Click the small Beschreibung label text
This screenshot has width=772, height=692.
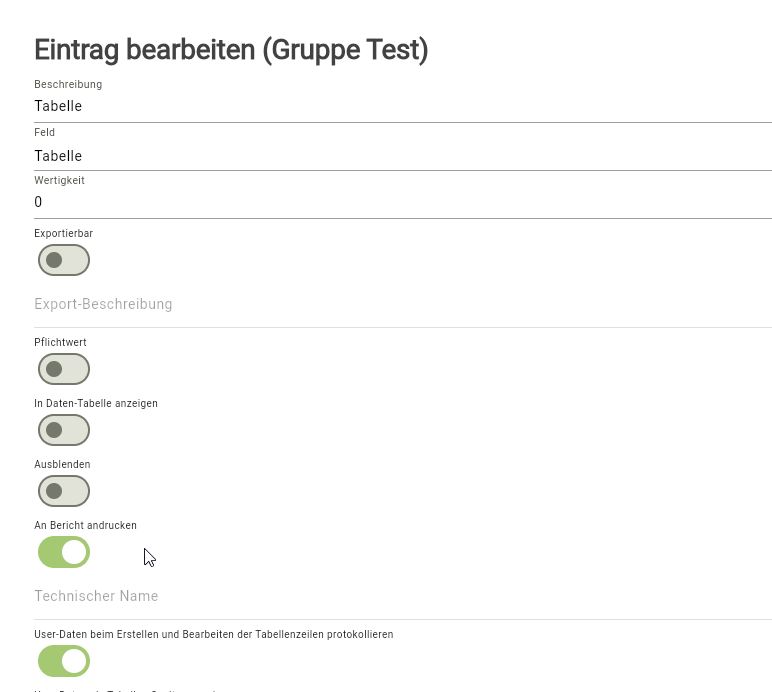pyautogui.click(x=68, y=85)
